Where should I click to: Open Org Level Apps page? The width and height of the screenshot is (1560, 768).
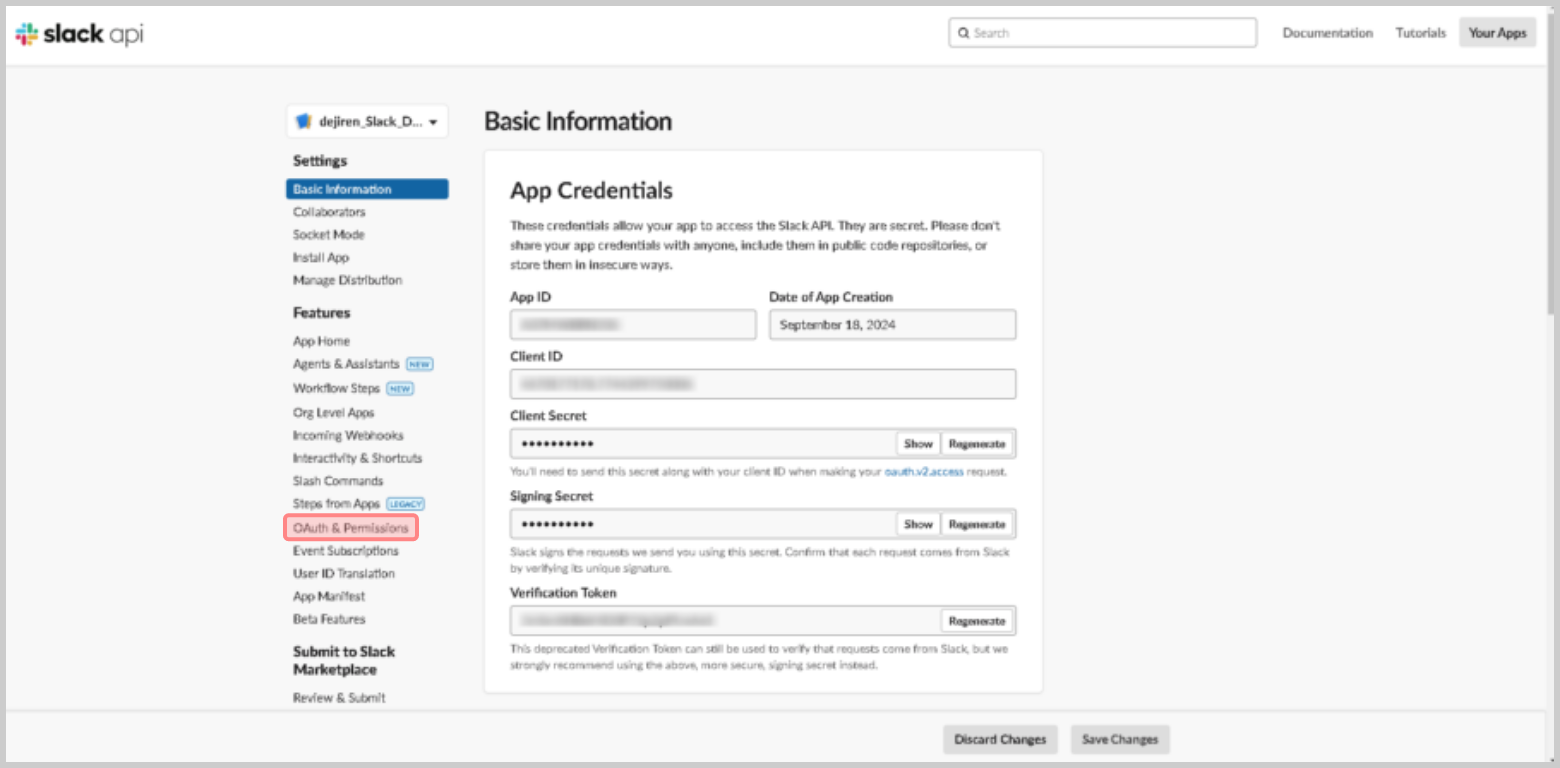333,413
